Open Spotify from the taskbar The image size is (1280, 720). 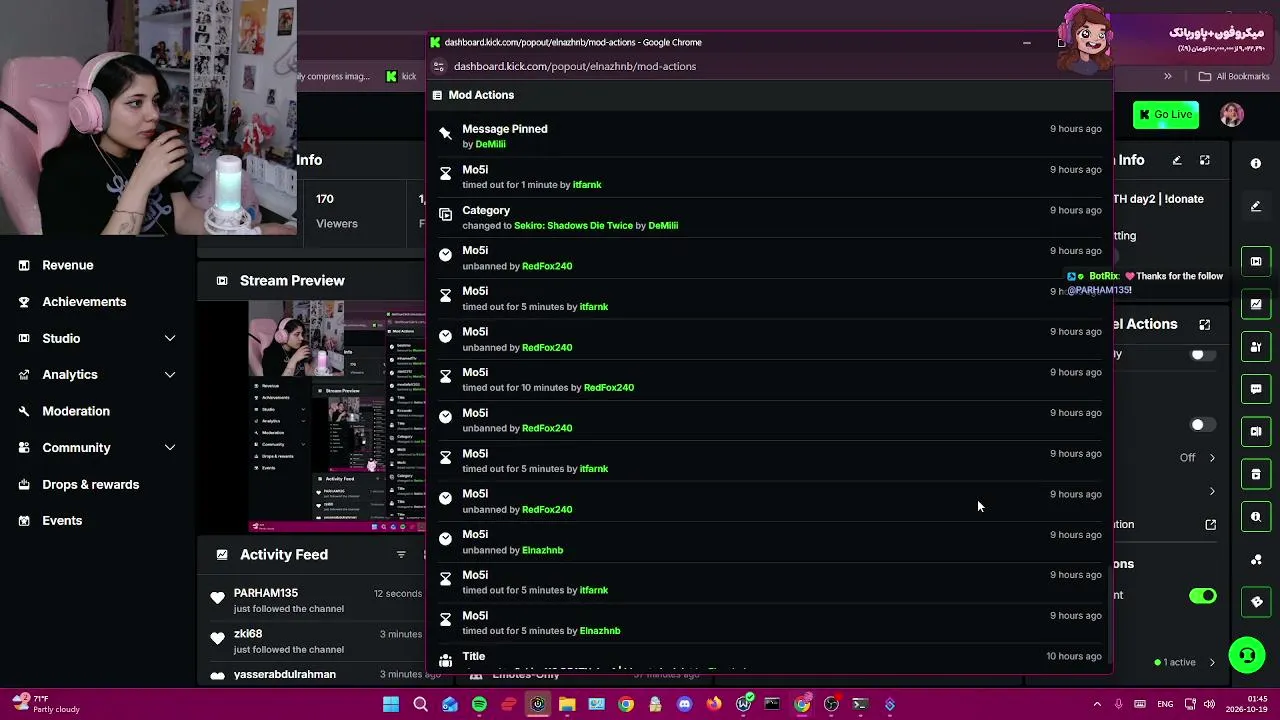pyautogui.click(x=479, y=705)
